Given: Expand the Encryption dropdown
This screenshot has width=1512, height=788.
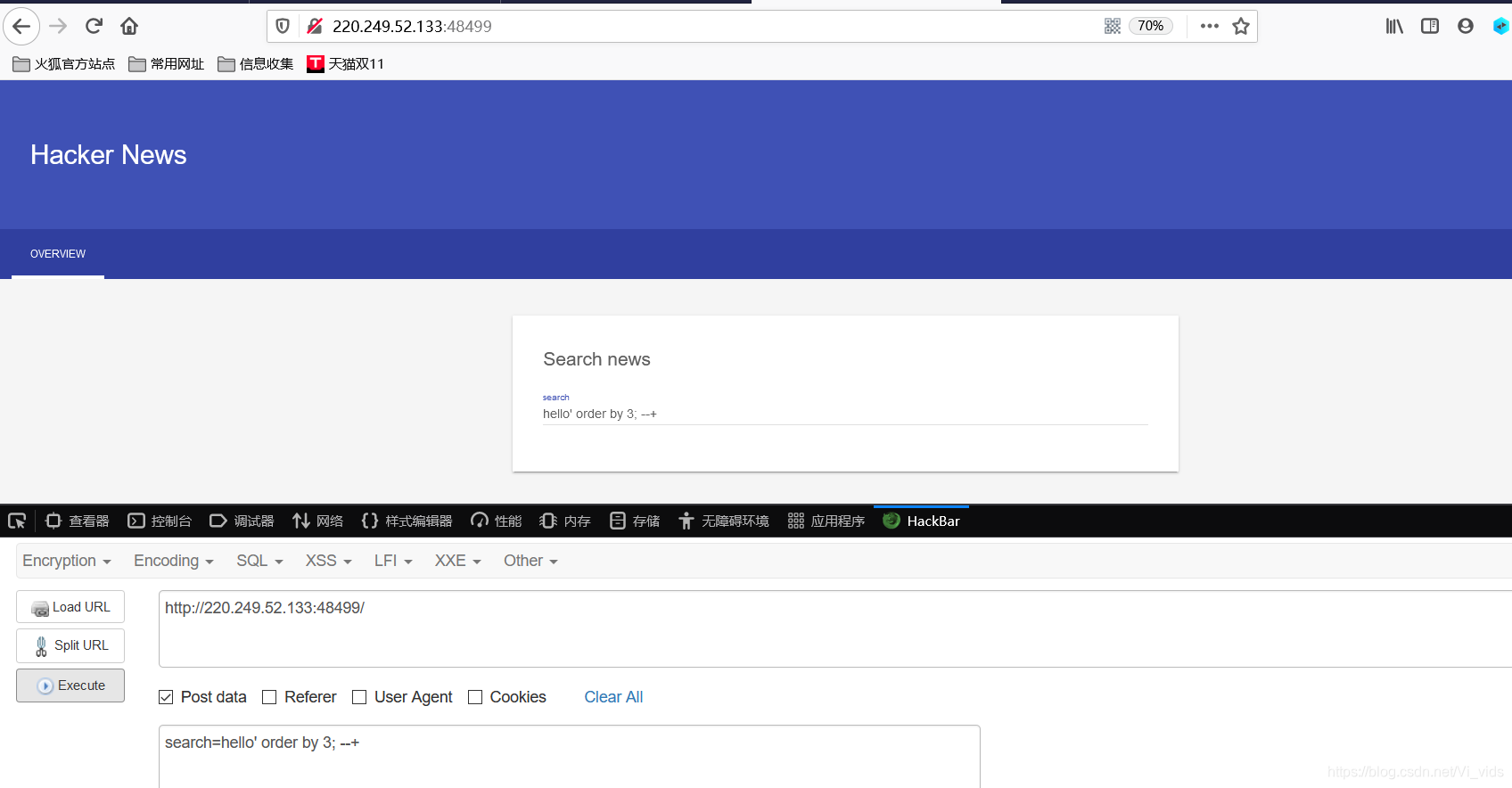Looking at the screenshot, I should pyautogui.click(x=67, y=561).
